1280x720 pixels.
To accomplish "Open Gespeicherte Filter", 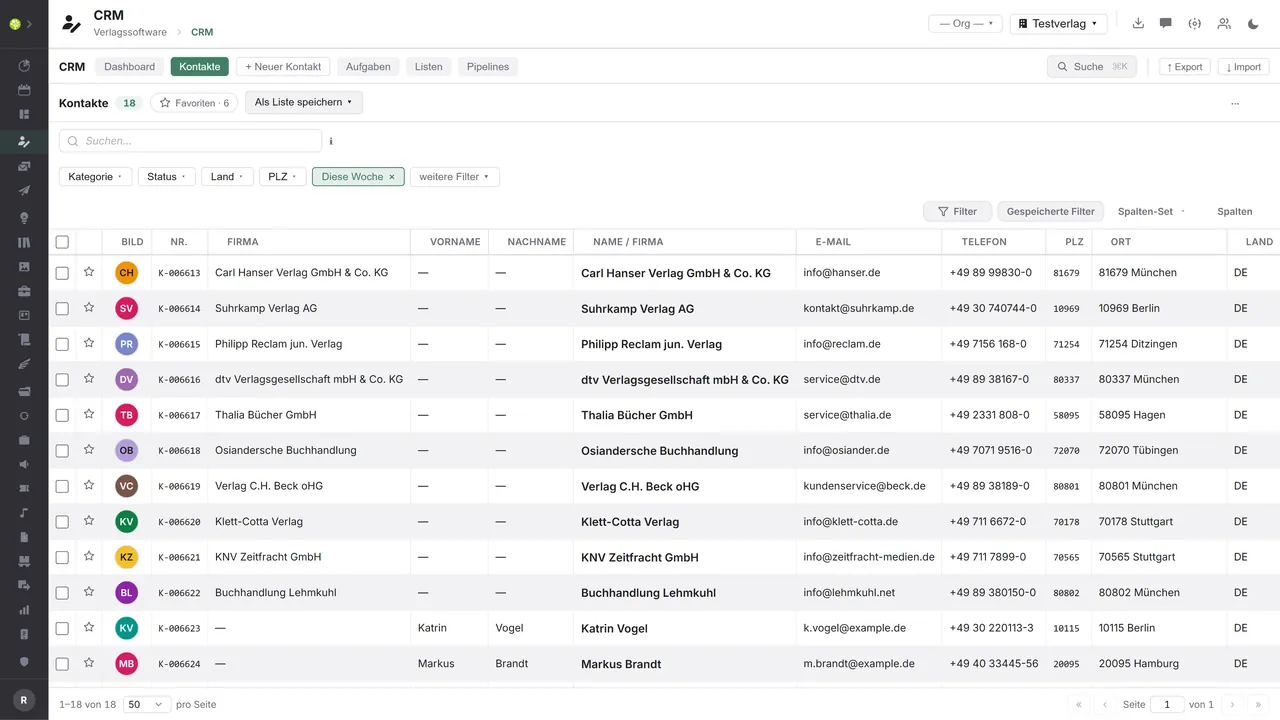I will point(1050,211).
